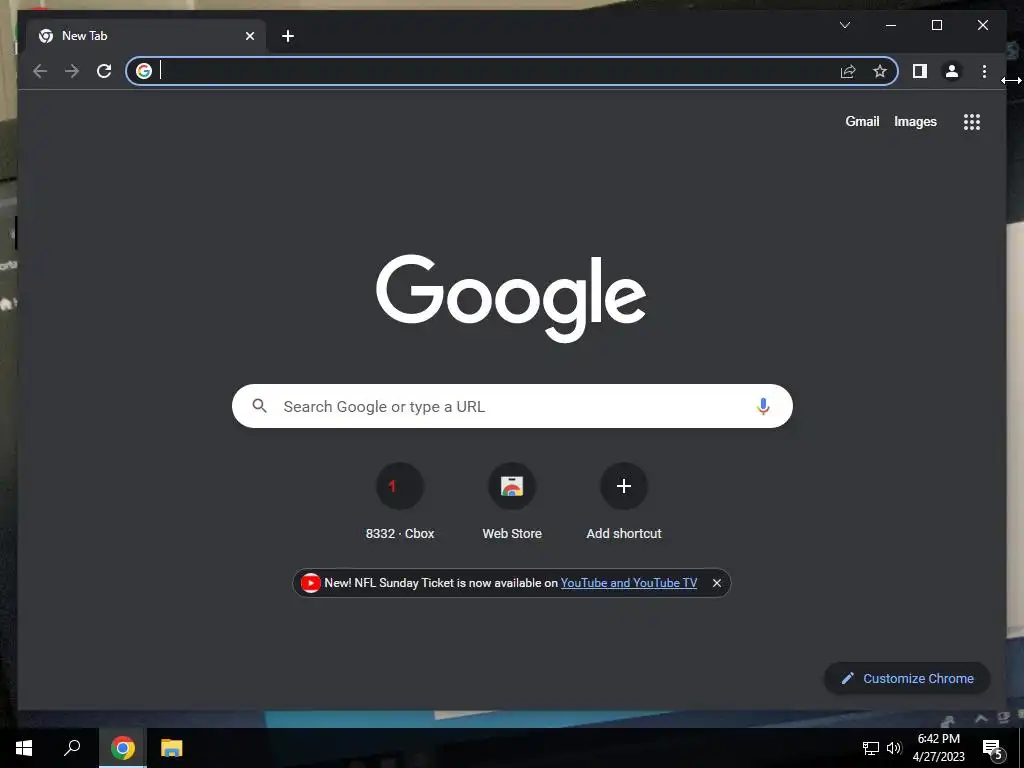Screen dimensions: 1024x768
Task: Go back using the back arrow
Action: [40, 71]
